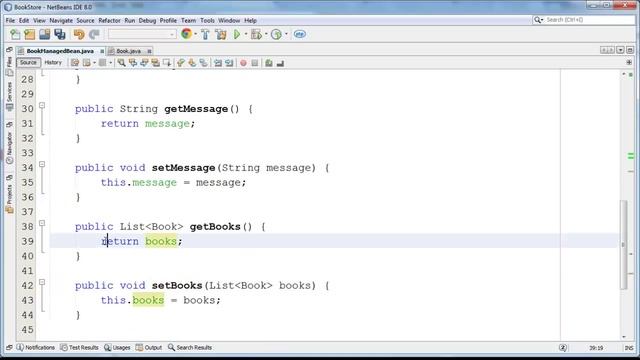Click the Profile Project icon
Screen dimensions: 640x360
[276, 34]
